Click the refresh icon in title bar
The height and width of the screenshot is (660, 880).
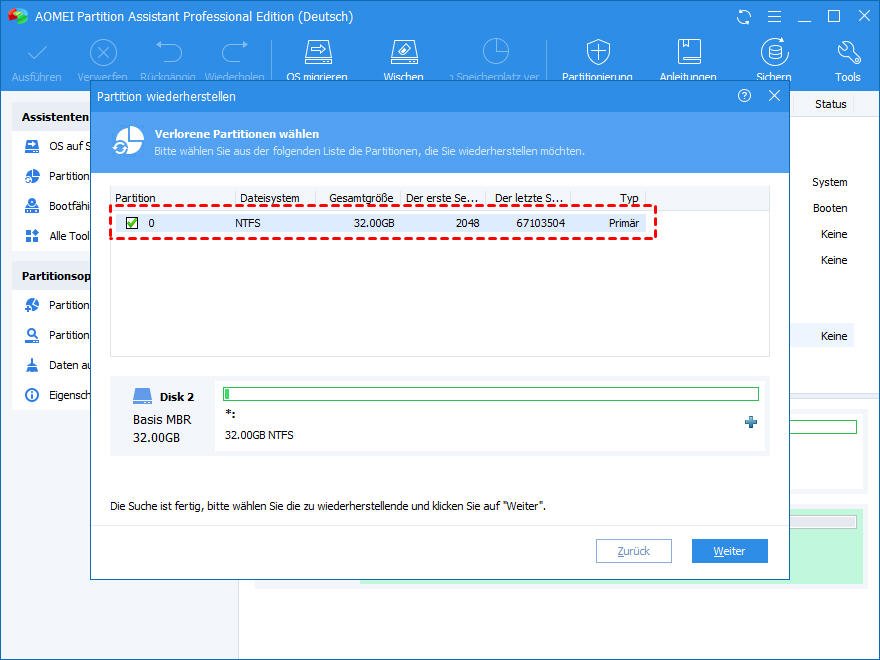(744, 17)
